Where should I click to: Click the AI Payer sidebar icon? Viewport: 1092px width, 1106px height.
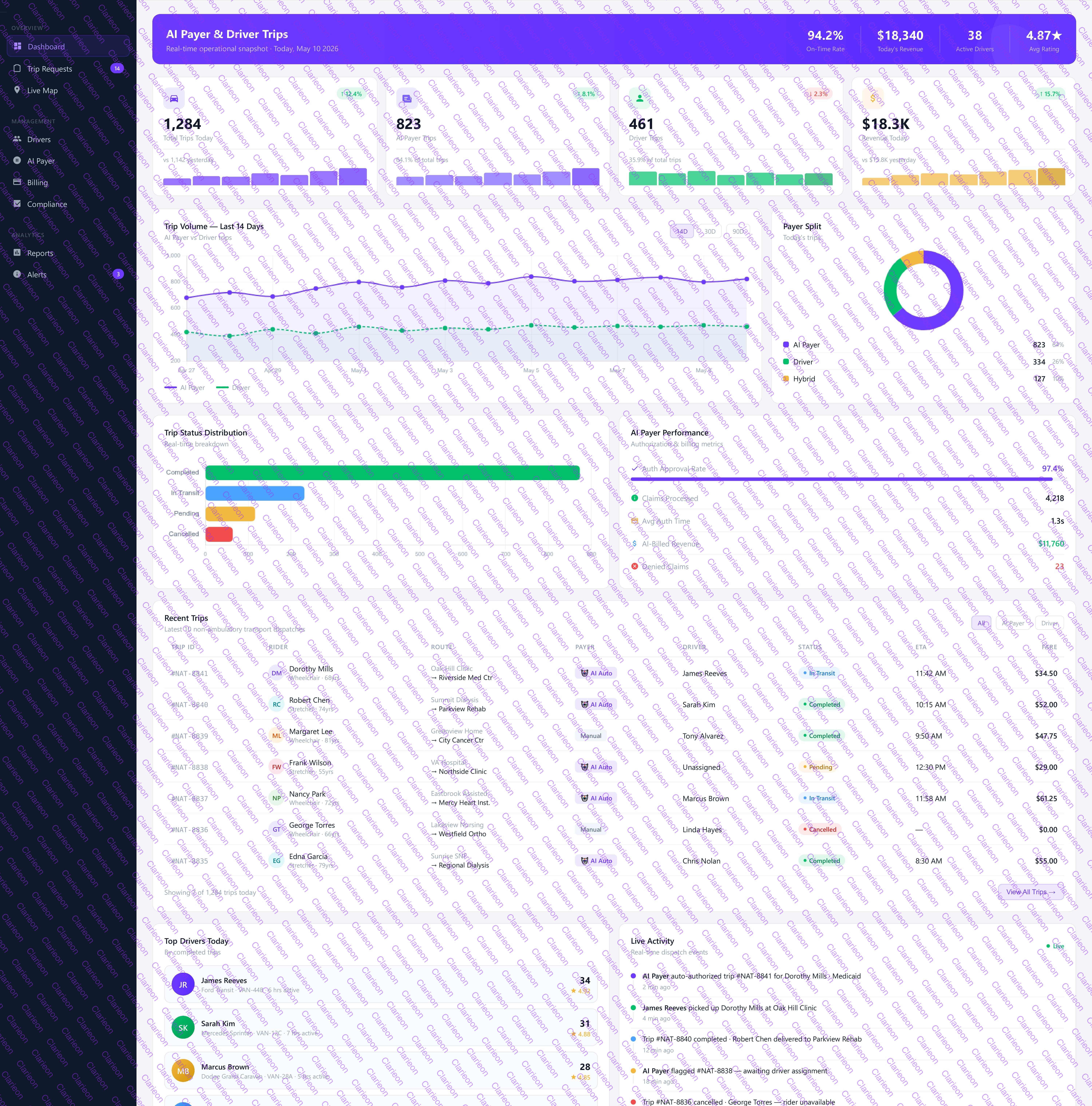coord(17,161)
